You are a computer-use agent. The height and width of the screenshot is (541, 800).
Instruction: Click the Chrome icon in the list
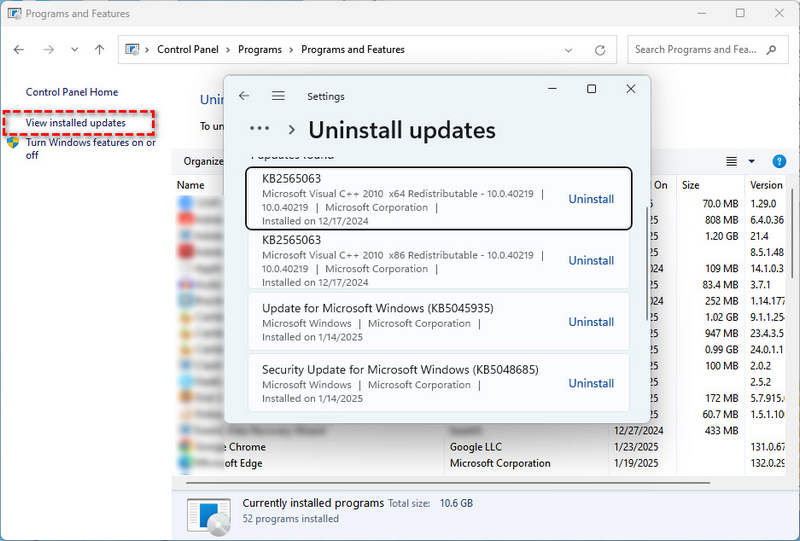point(185,447)
